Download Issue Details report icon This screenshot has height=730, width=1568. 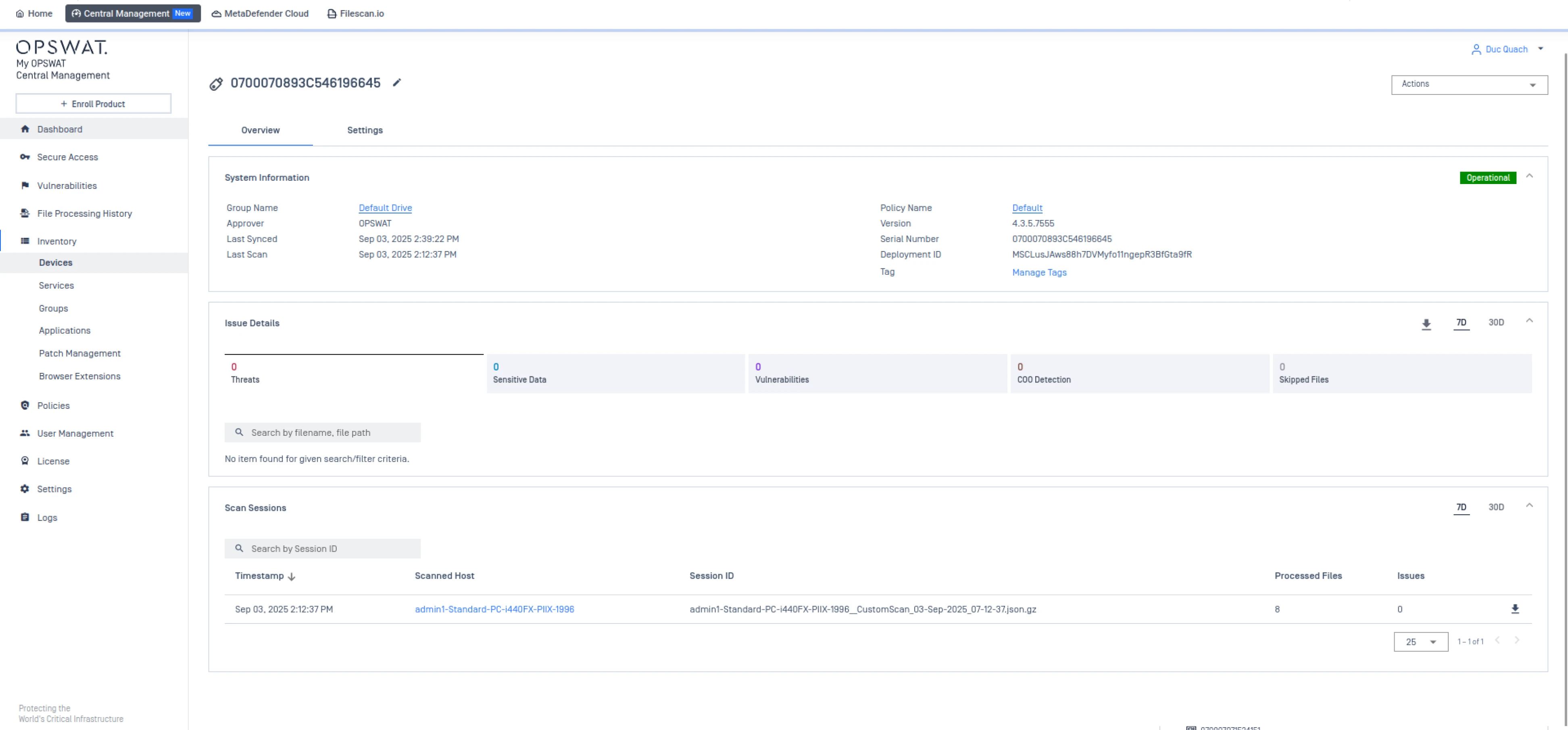pyautogui.click(x=1426, y=324)
